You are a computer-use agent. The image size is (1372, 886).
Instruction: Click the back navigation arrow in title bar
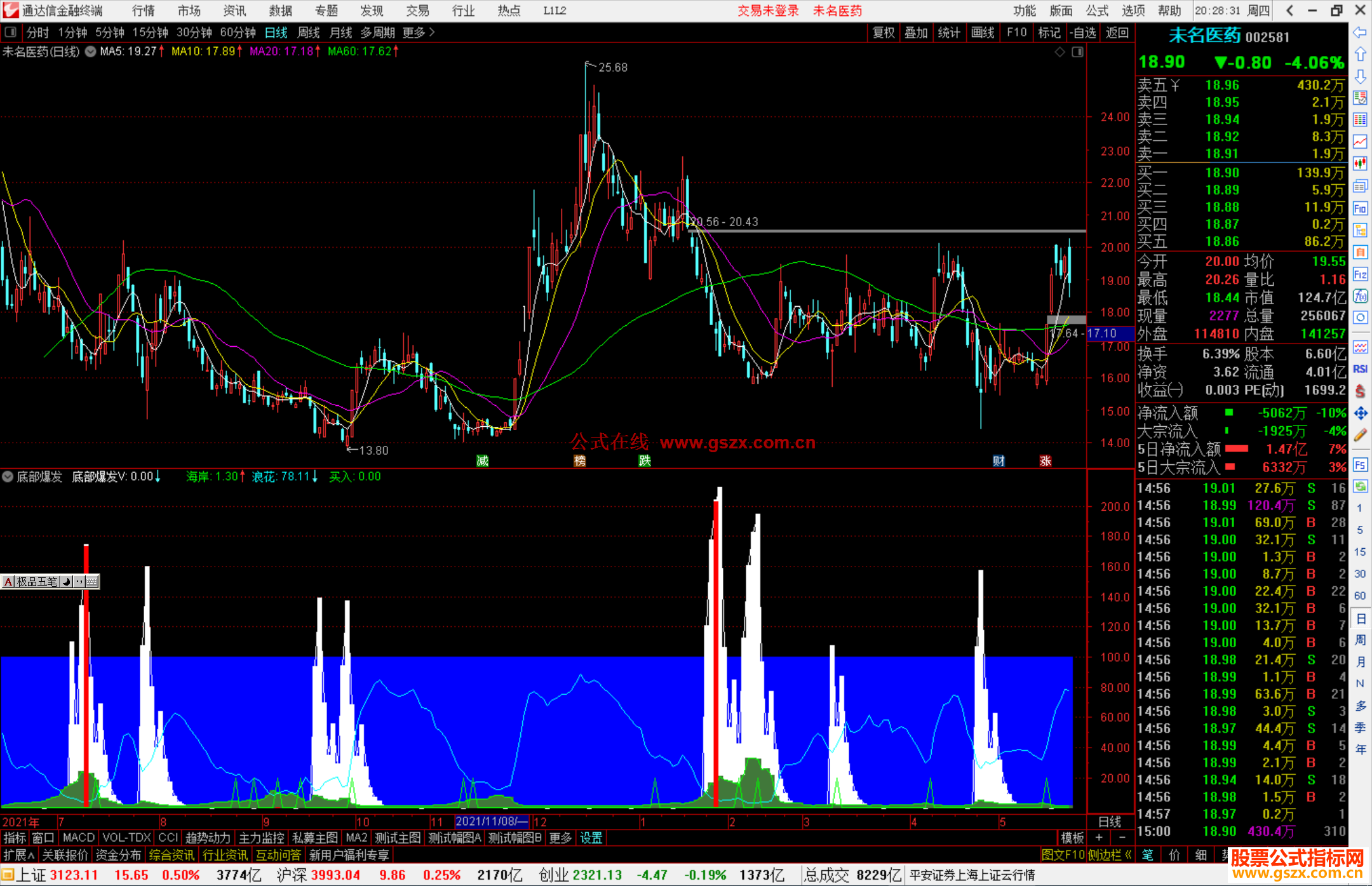1289,10
